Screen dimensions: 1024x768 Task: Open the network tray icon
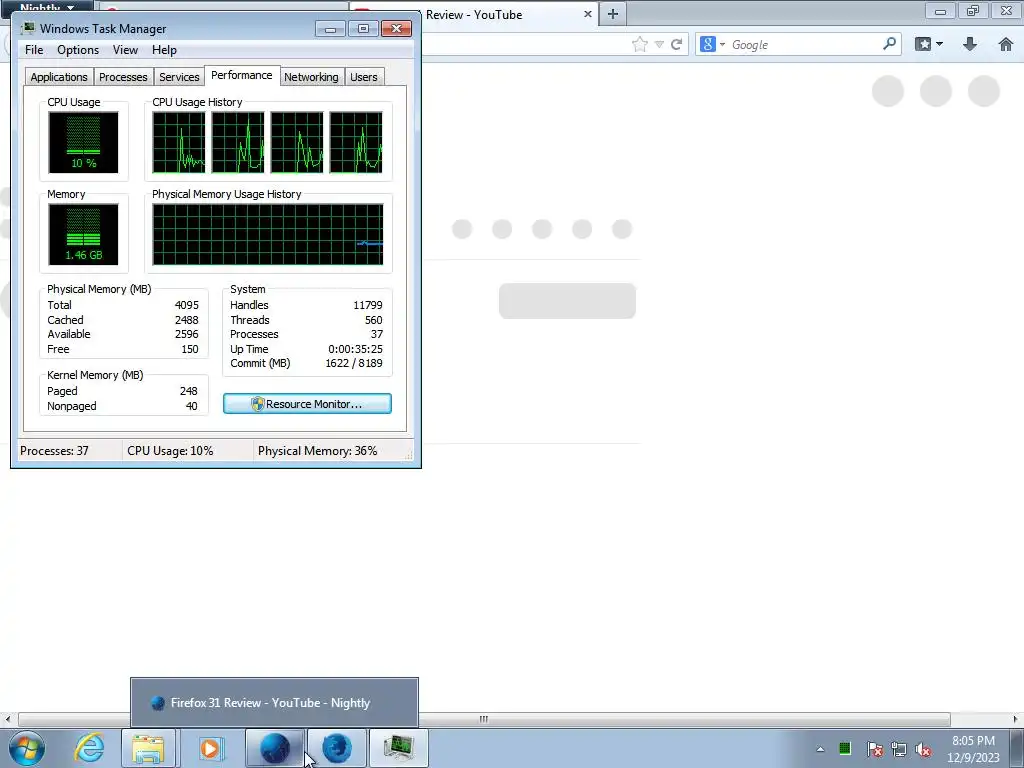[x=899, y=749]
